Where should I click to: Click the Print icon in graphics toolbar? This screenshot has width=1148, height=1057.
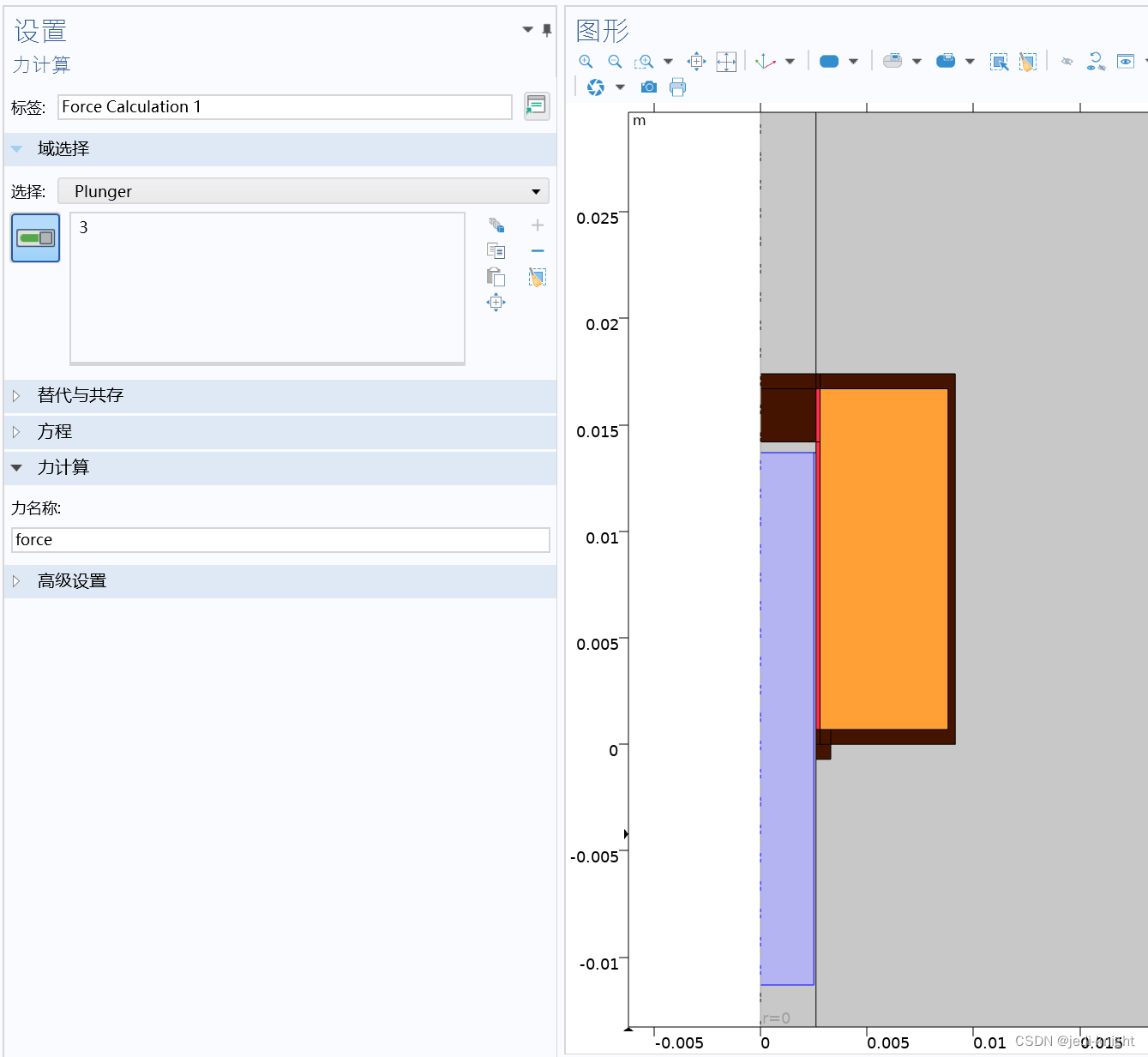click(x=678, y=87)
